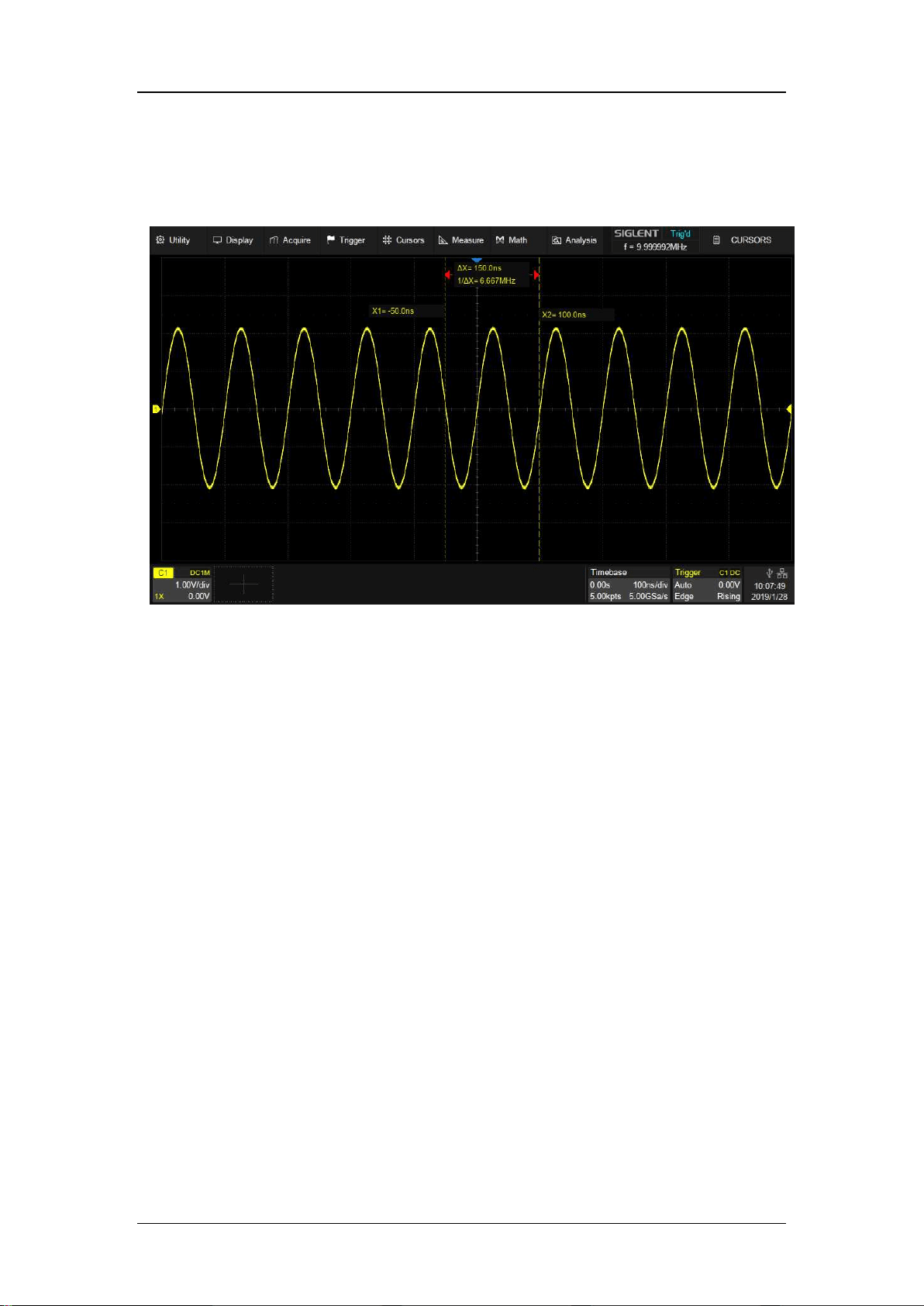The image size is (924, 1306).
Task: Click the 1X probe attenuation label
Action: click(x=159, y=596)
